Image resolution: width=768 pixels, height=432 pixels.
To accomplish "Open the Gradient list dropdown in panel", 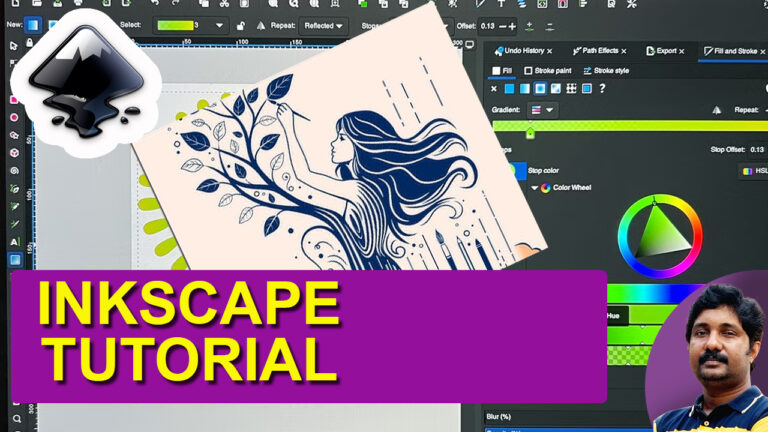I will pyautogui.click(x=542, y=110).
